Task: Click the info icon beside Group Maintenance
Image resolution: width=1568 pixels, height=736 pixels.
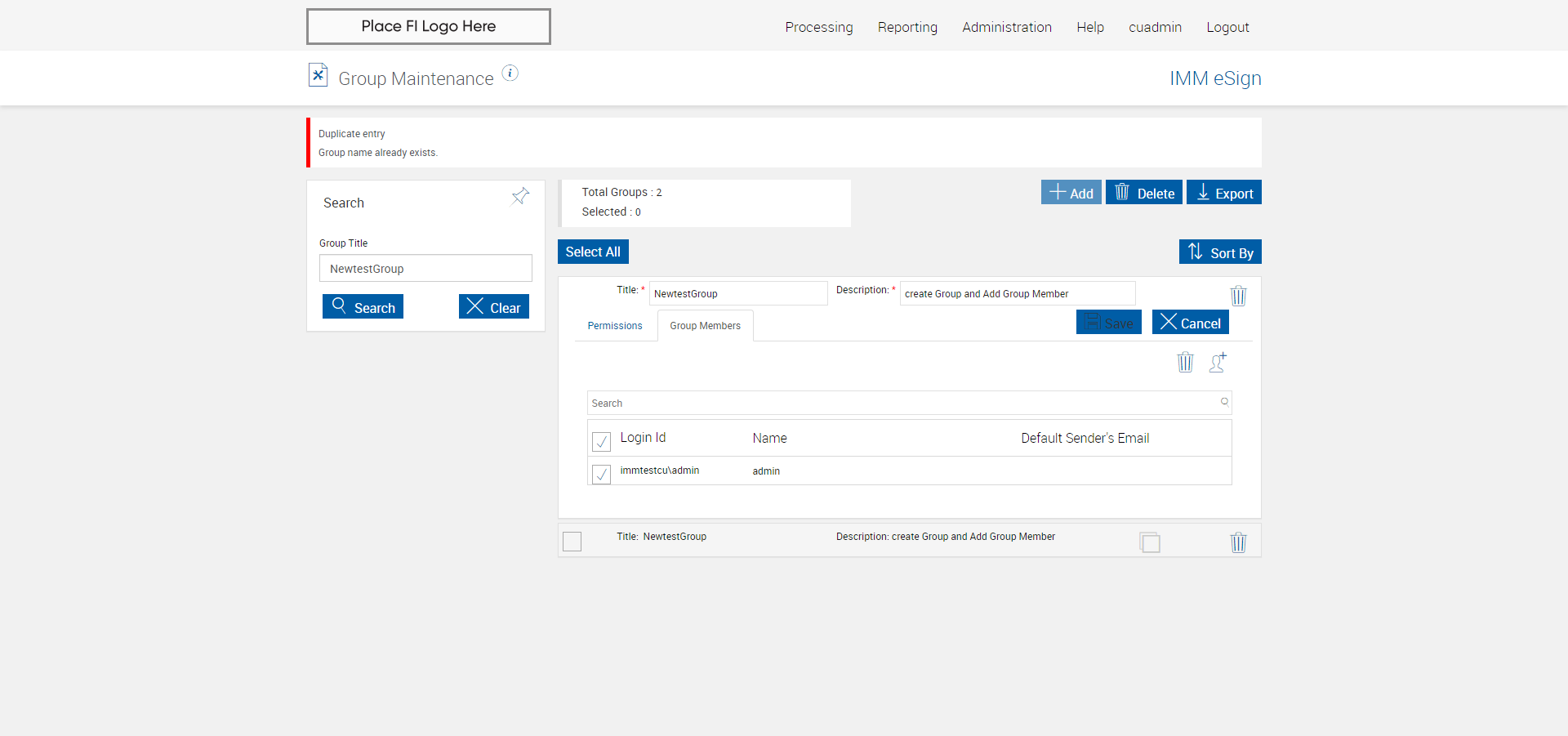Action: (x=510, y=74)
